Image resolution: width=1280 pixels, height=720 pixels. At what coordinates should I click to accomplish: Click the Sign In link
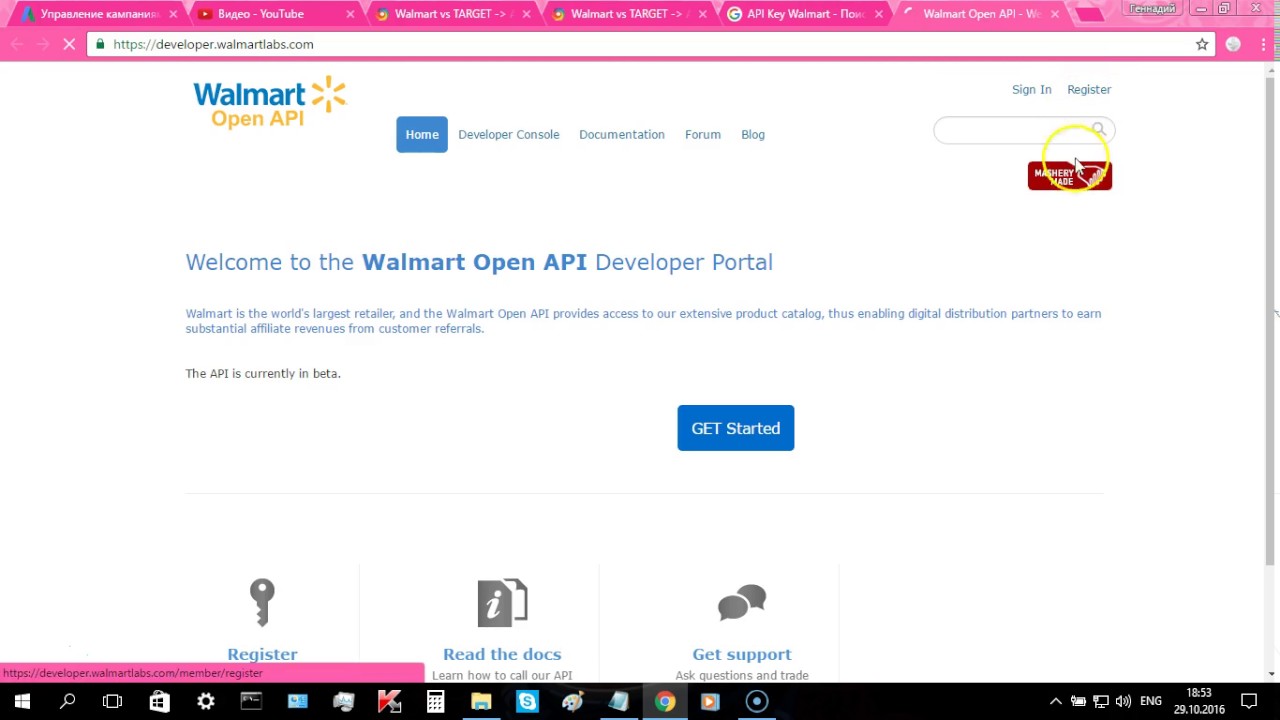point(1031,89)
